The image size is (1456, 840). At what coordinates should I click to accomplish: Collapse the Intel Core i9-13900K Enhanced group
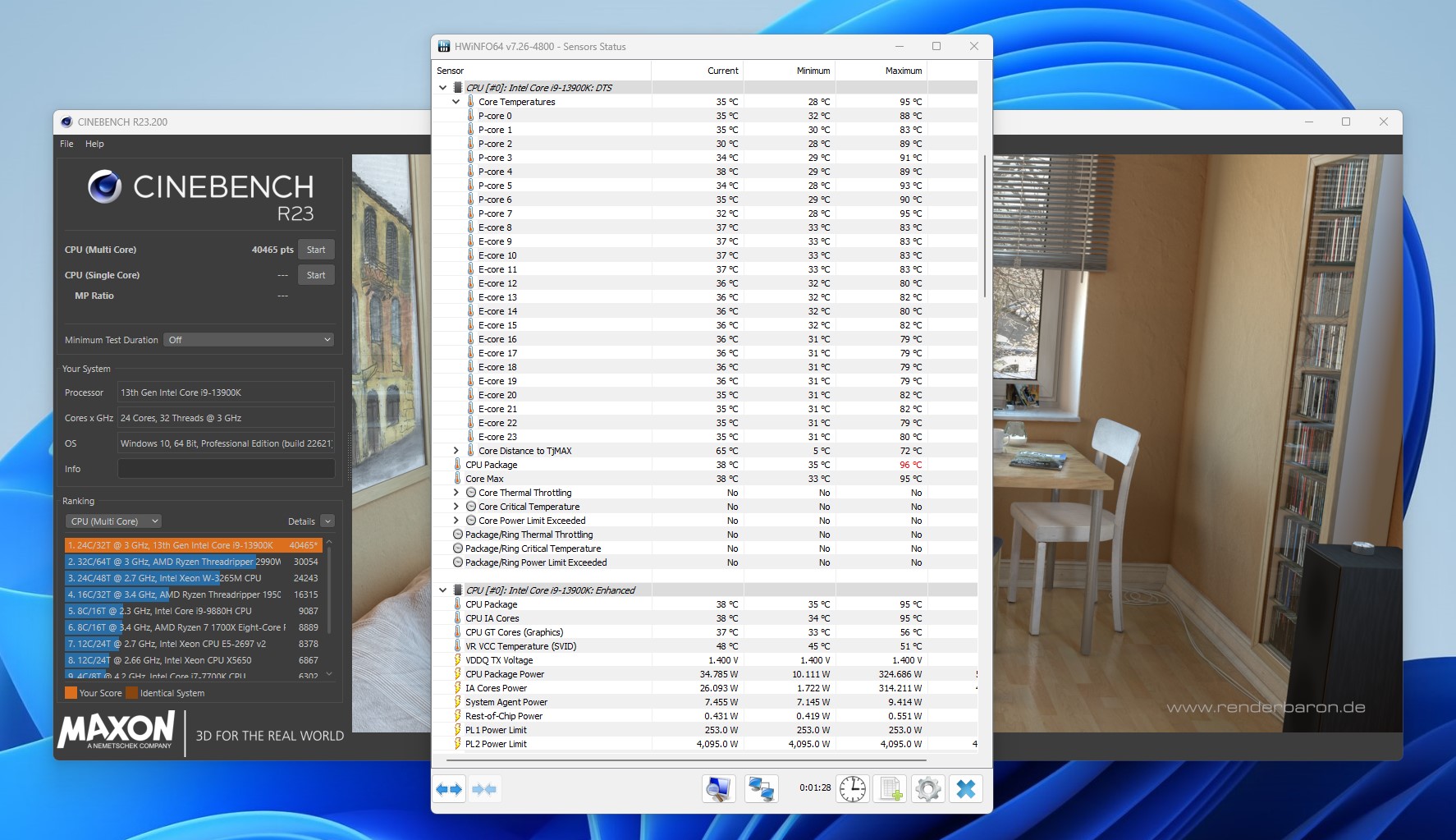(x=443, y=590)
